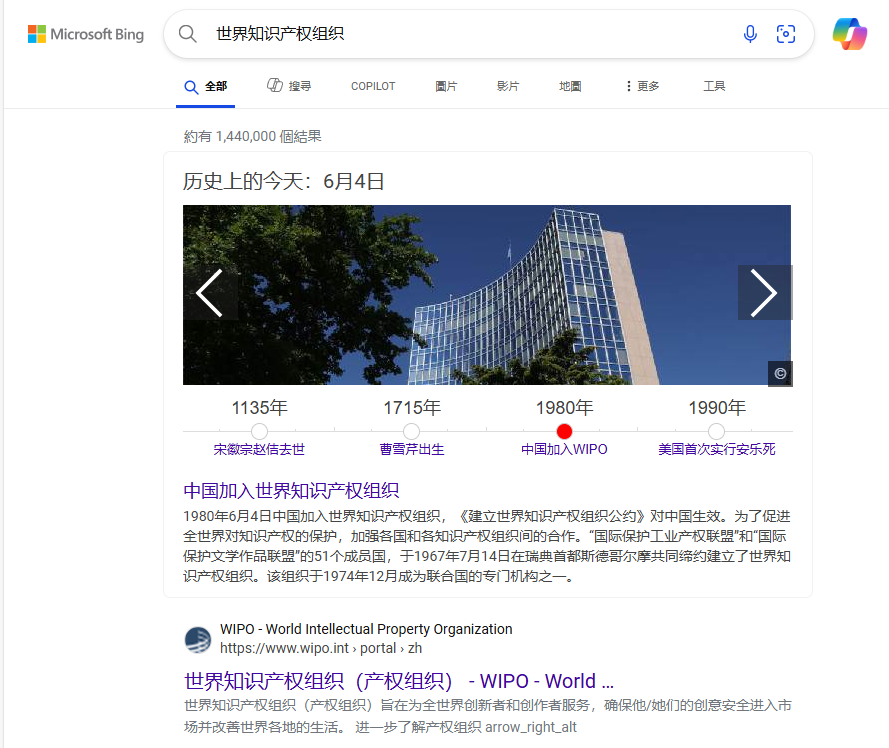The image size is (889, 748).
Task: Open the 世界知识产权组织 (产权组织) - WIPO result
Action: point(399,681)
